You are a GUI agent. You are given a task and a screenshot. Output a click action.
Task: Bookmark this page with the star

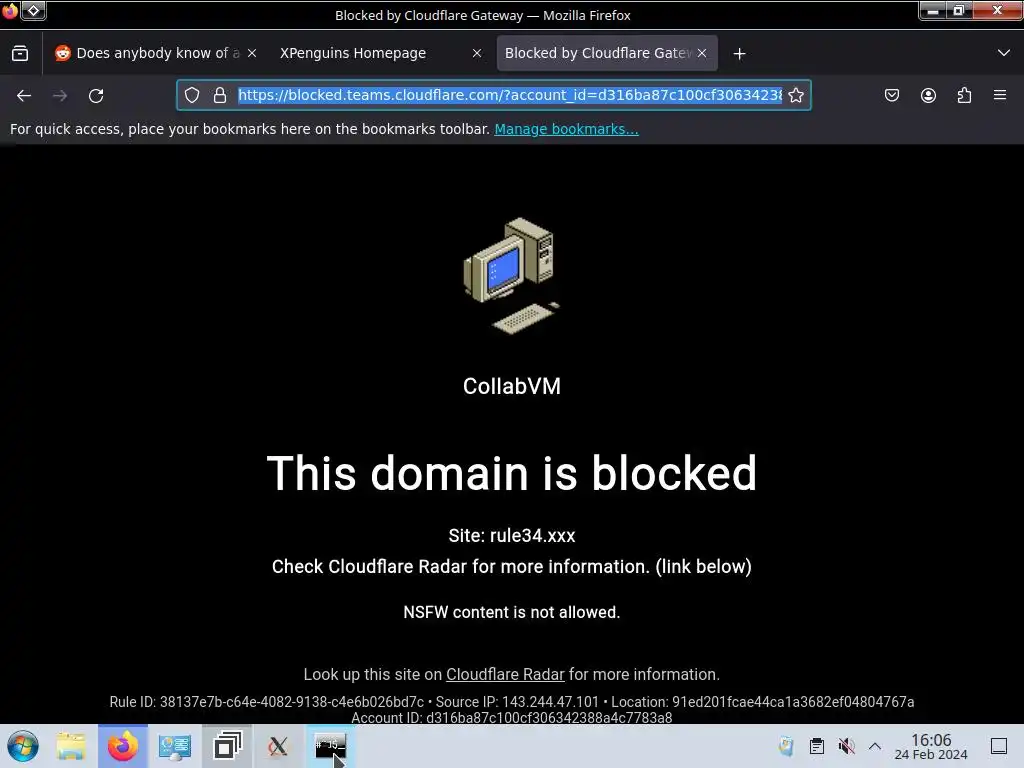[795, 95]
